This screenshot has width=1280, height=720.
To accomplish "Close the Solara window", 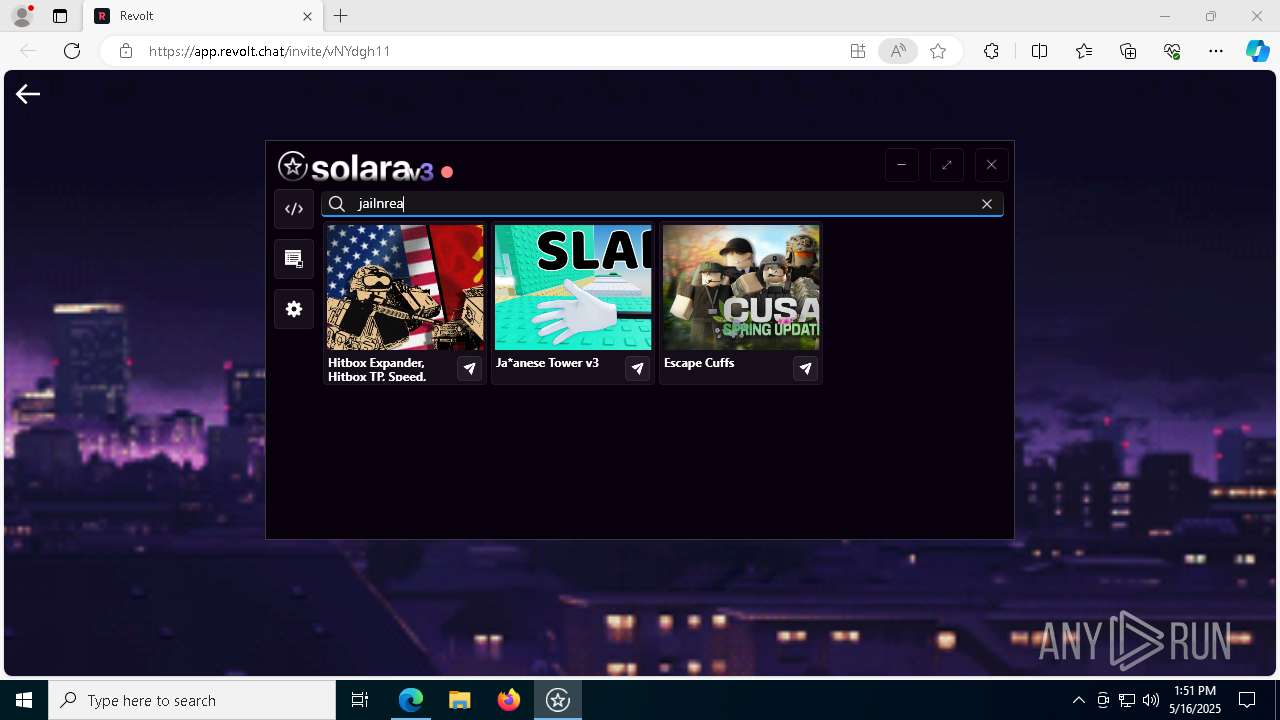I will pos(991,165).
